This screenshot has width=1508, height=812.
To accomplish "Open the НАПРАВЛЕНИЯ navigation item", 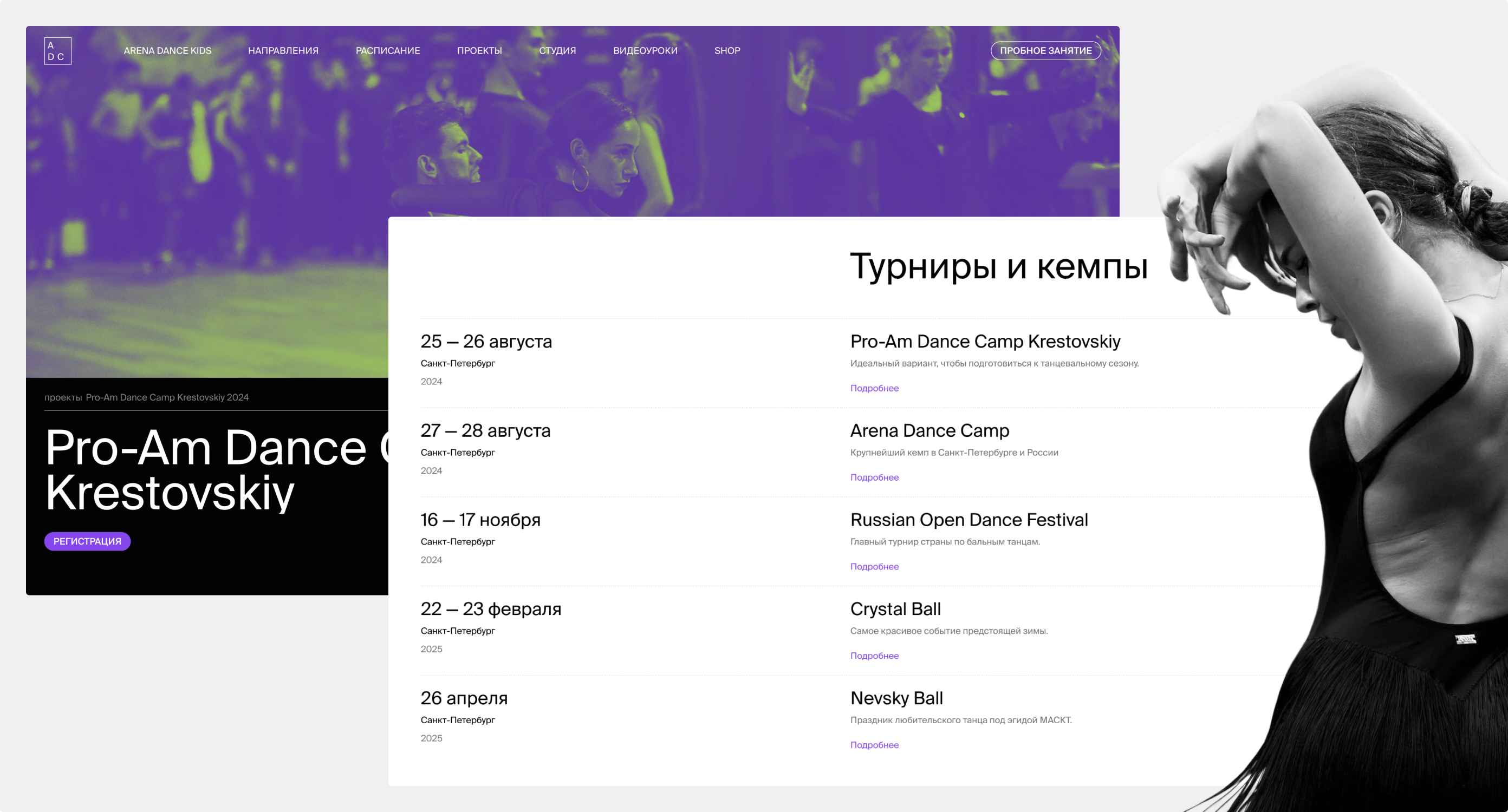I will point(283,51).
